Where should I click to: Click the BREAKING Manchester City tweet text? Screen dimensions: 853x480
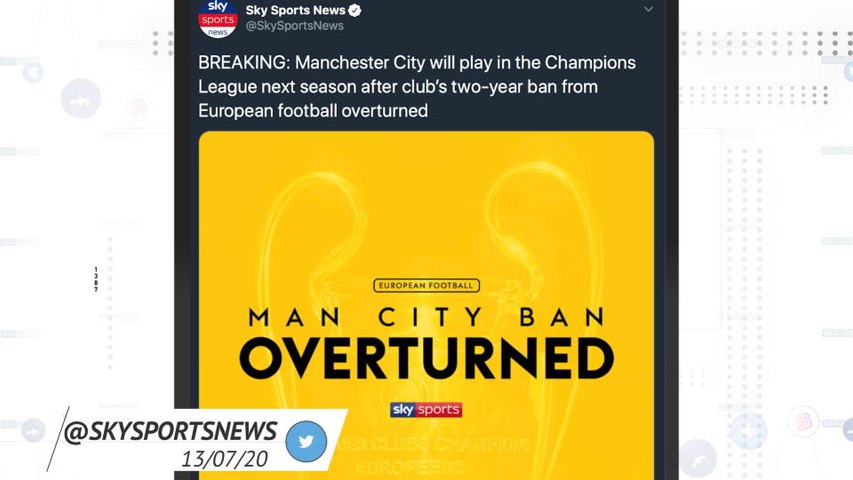(416, 86)
